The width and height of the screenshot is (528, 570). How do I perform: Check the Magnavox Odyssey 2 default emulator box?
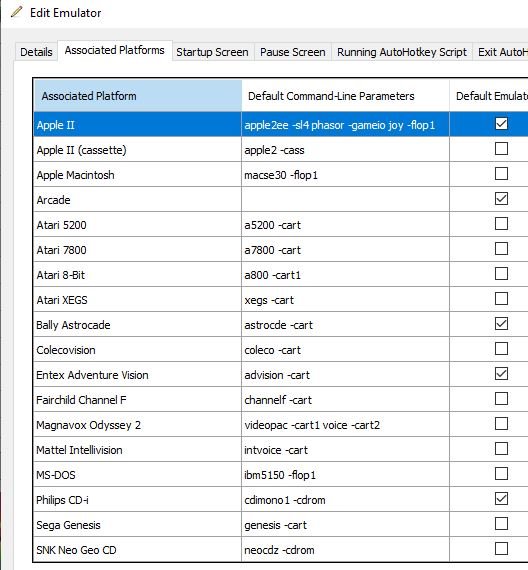[501, 424]
